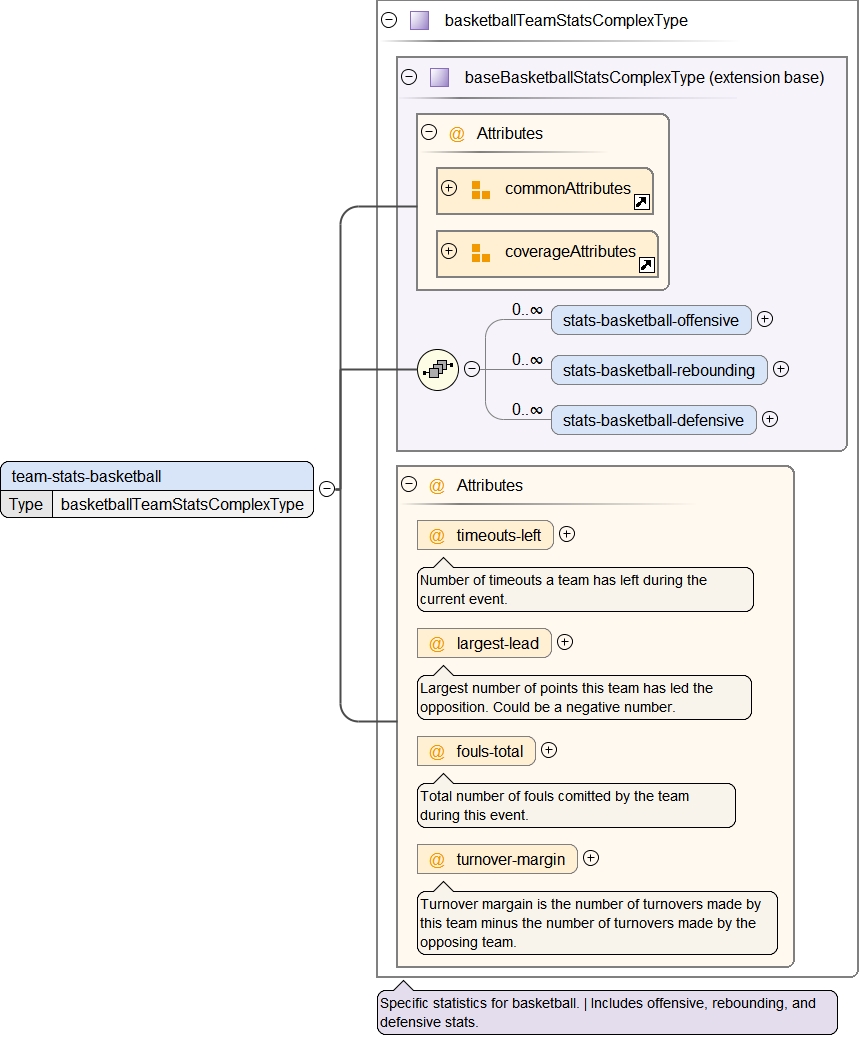Select the fouls-total attribute
The width and height of the screenshot is (860, 1038).
tap(489, 752)
